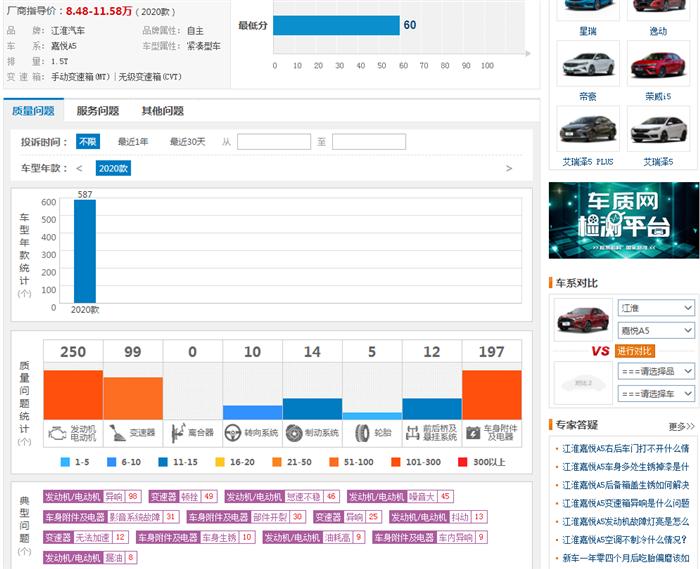Click the 车身附件及电器 影音系统故障 31 tag

pyautogui.click(x=111, y=517)
